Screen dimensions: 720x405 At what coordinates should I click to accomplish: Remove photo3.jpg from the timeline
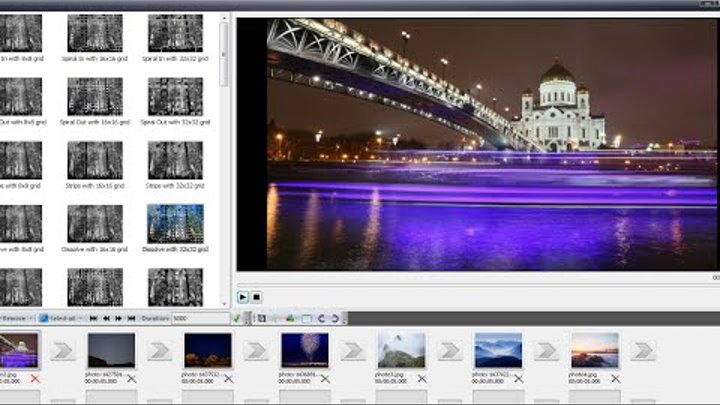(422, 379)
